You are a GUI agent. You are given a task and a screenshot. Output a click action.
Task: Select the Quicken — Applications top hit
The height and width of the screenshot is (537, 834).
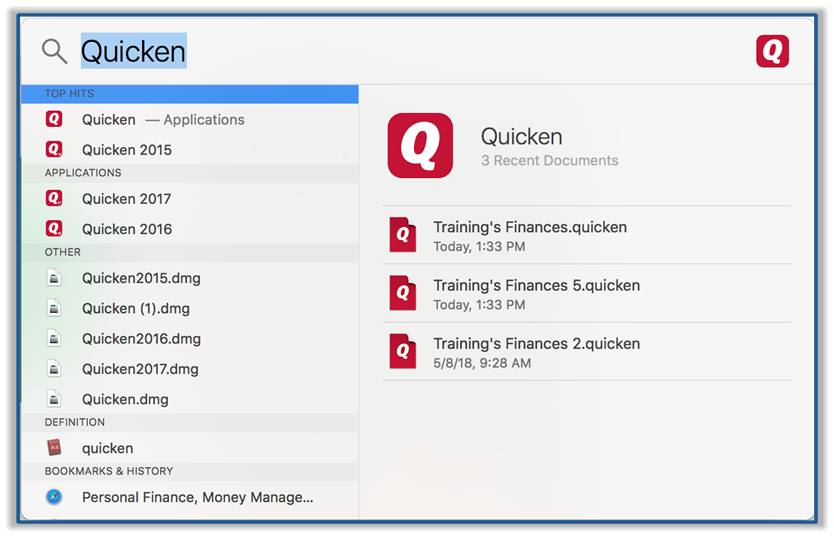[x=162, y=120]
